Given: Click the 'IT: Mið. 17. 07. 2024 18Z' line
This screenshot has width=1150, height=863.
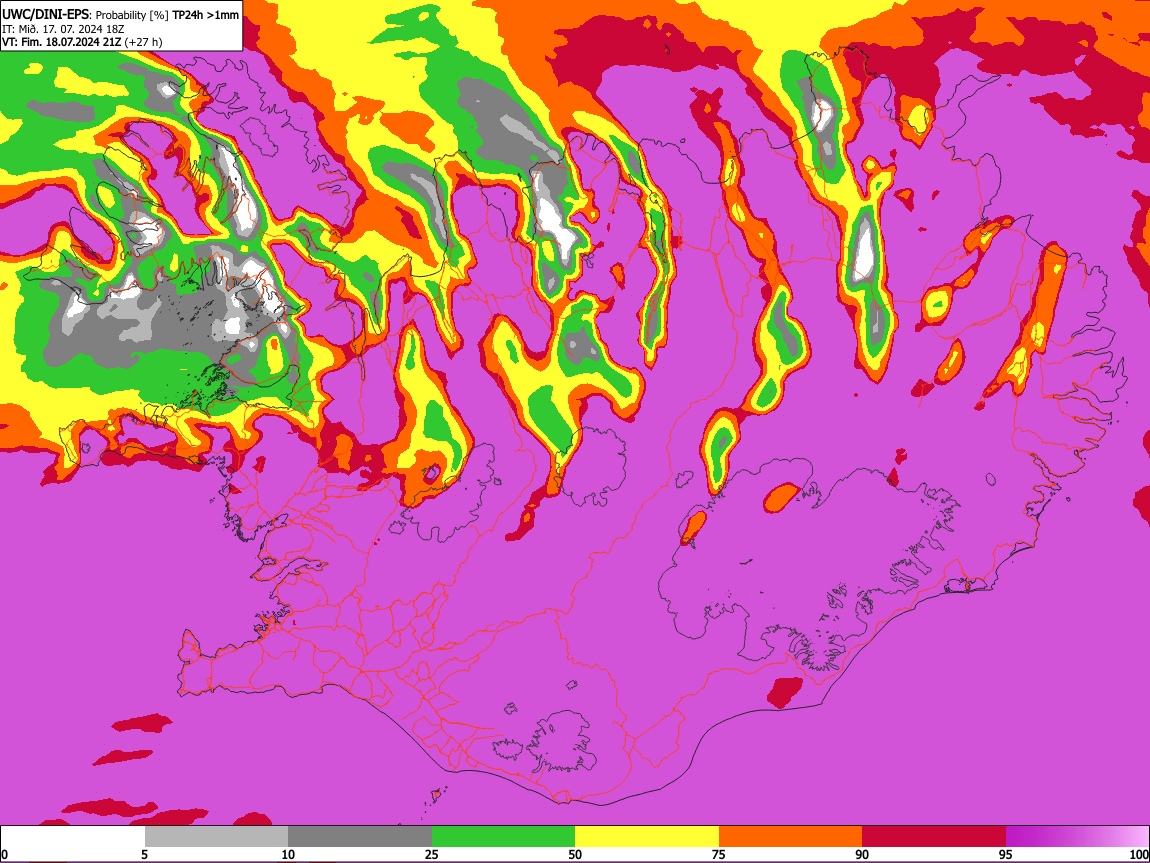Looking at the screenshot, I should 63,29.
